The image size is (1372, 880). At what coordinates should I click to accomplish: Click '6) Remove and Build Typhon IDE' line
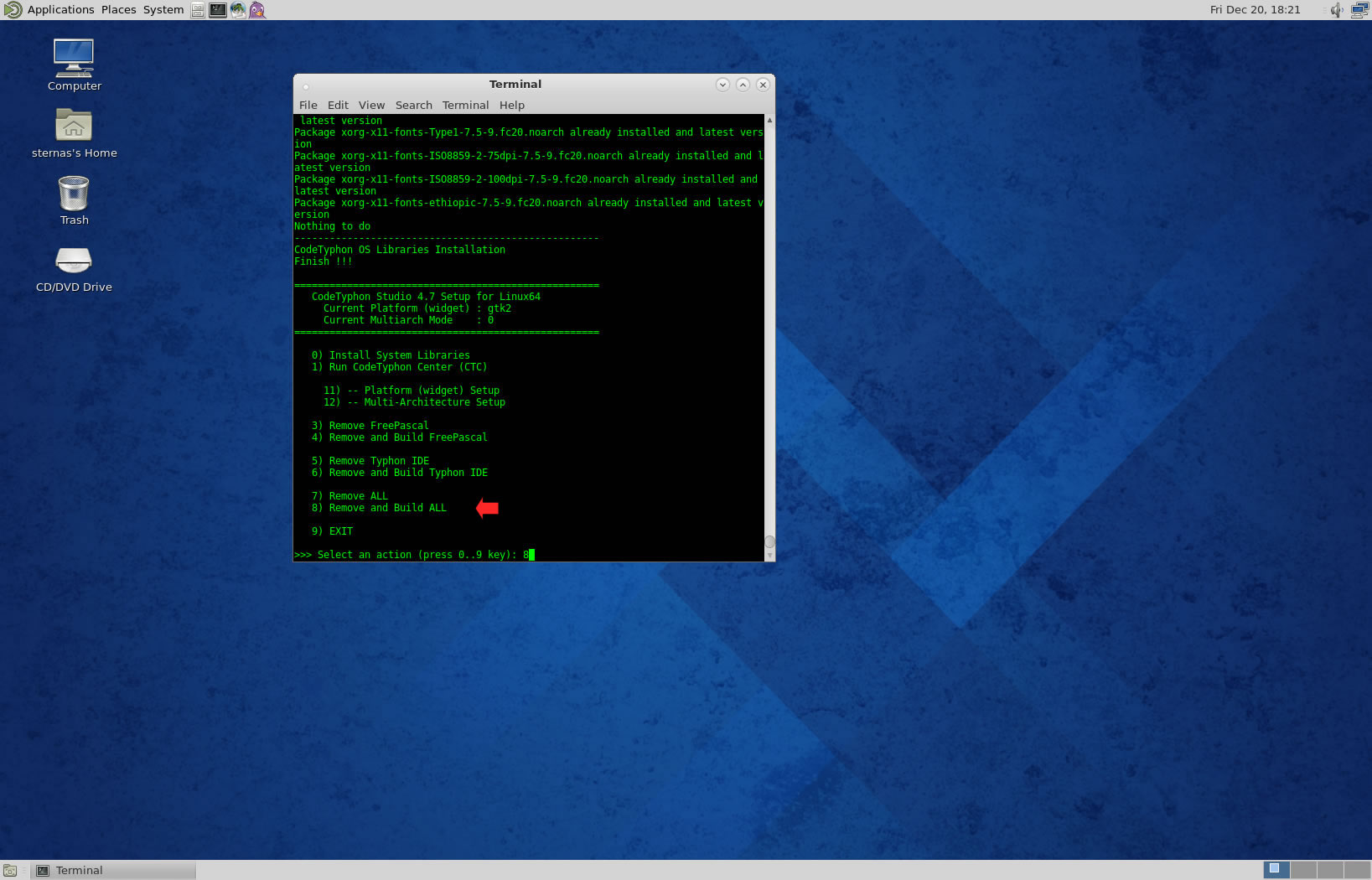399,473
